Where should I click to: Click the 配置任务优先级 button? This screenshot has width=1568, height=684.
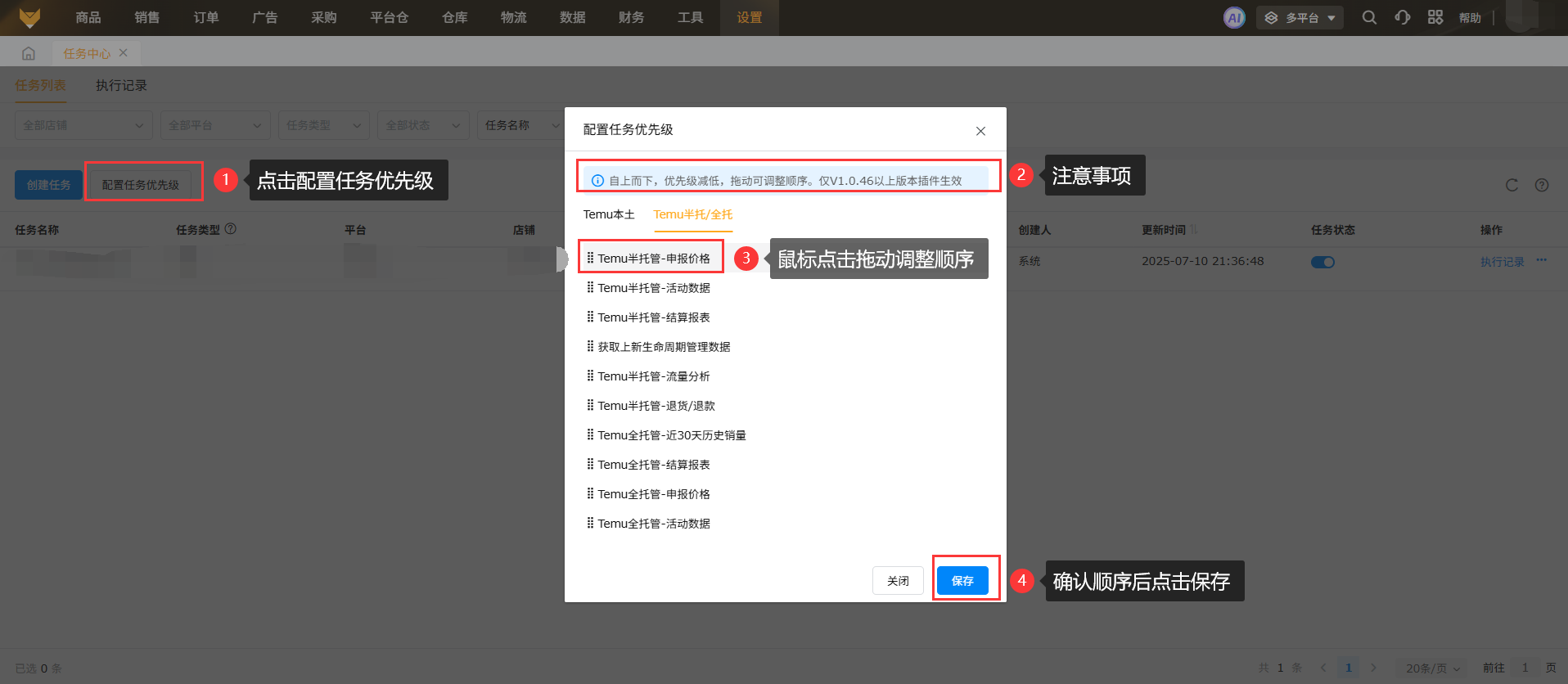click(141, 185)
